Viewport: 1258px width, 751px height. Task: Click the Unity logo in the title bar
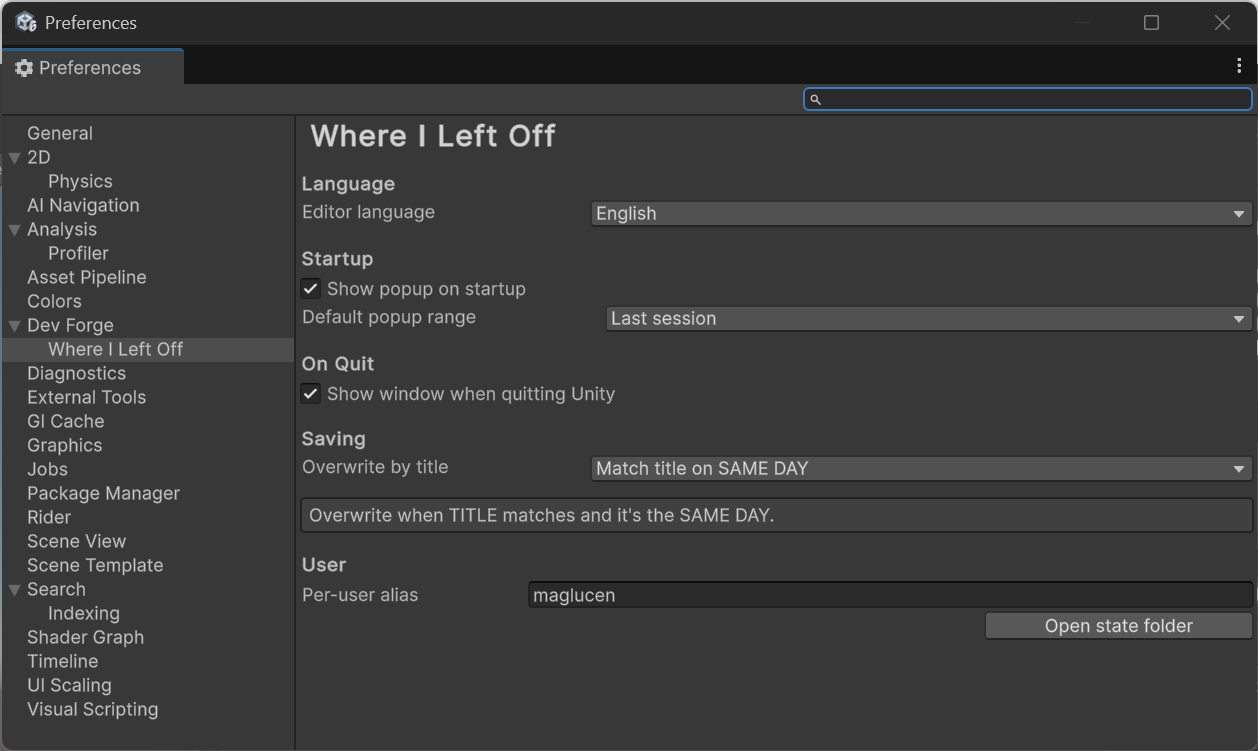pyautogui.click(x=25, y=21)
